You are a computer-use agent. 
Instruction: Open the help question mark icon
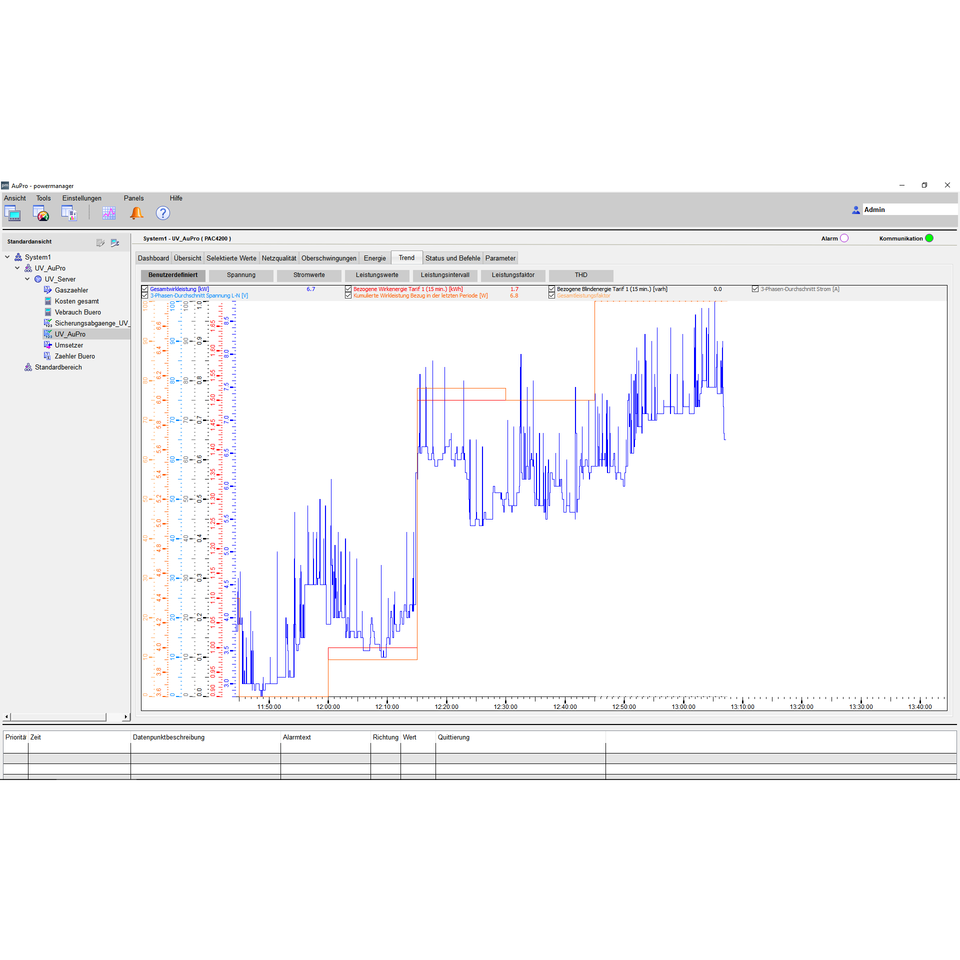163,213
